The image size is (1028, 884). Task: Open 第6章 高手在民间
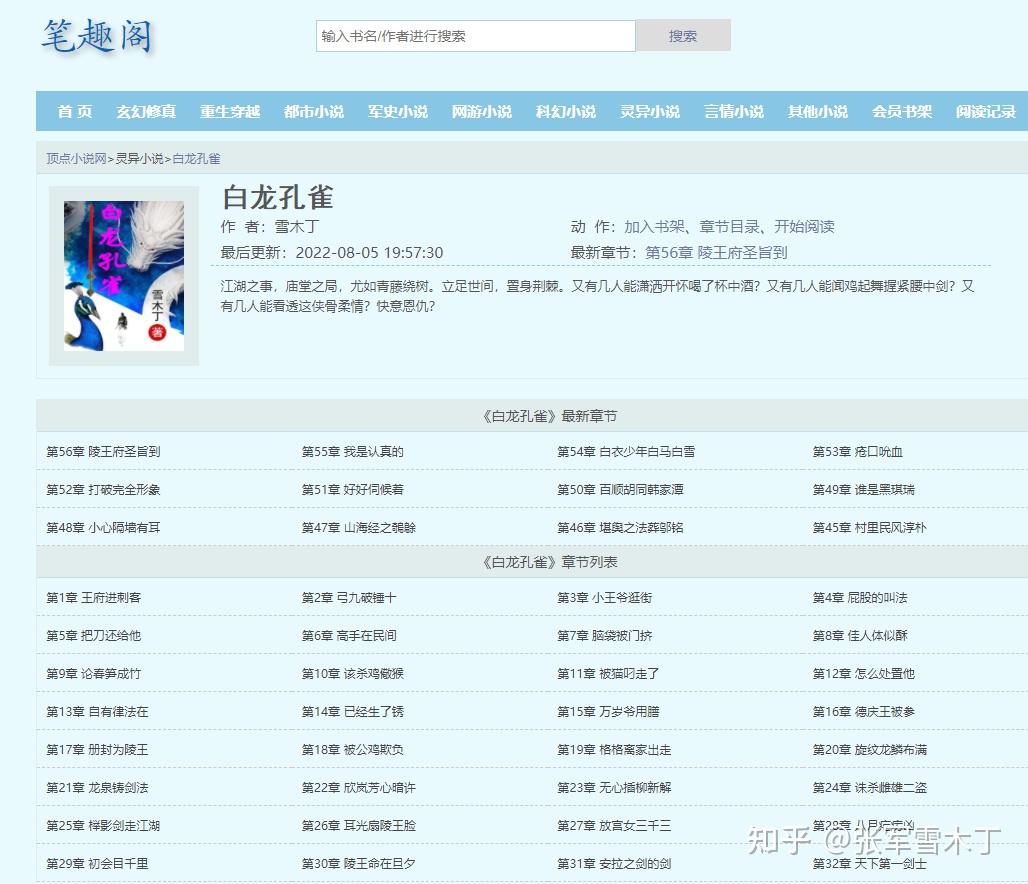(349, 636)
